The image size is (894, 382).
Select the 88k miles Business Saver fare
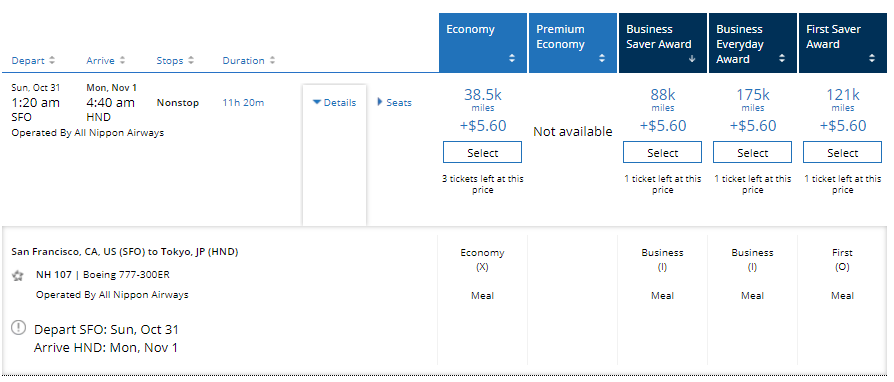pos(663,153)
